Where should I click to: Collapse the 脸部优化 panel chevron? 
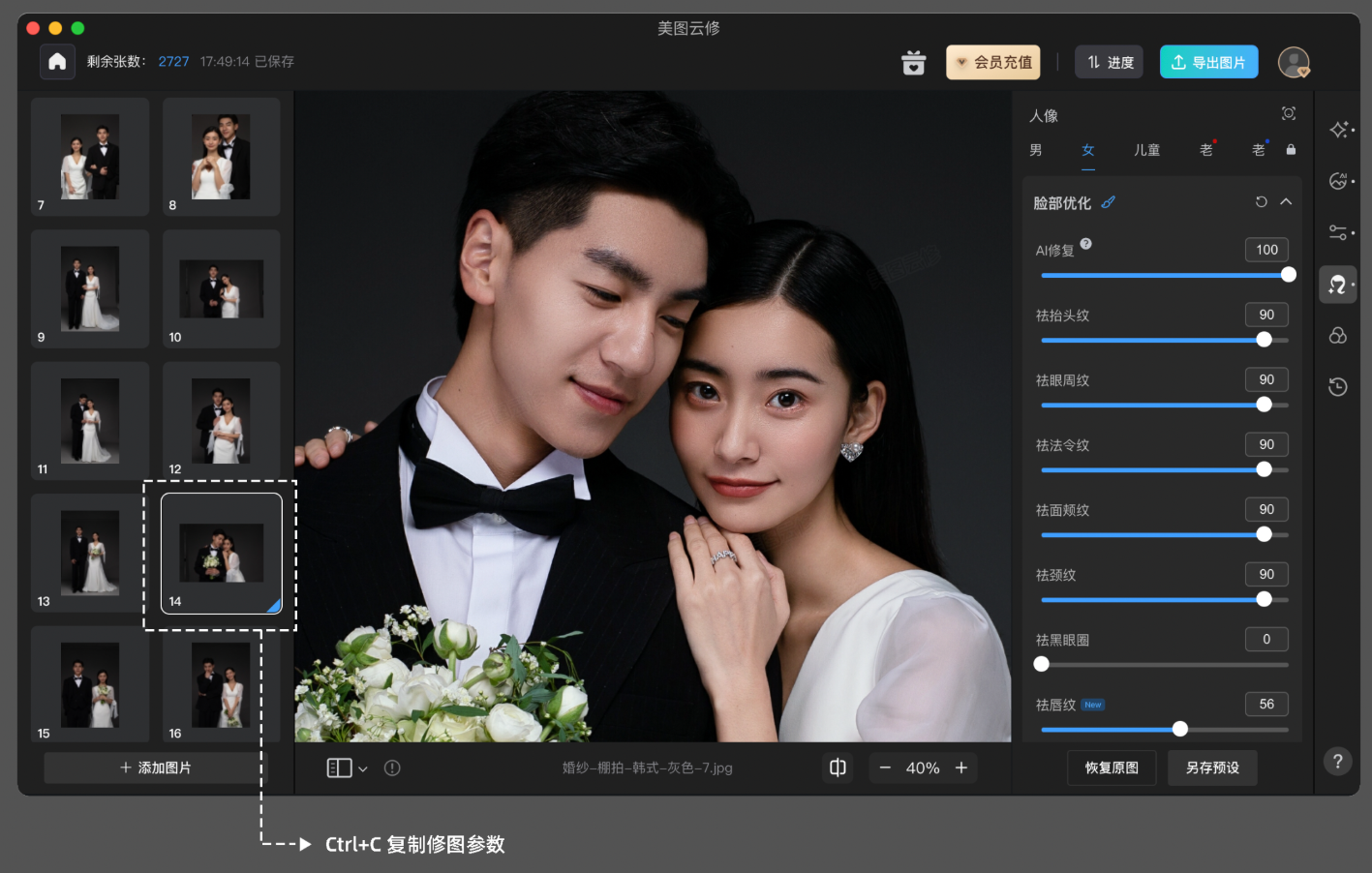(1286, 201)
